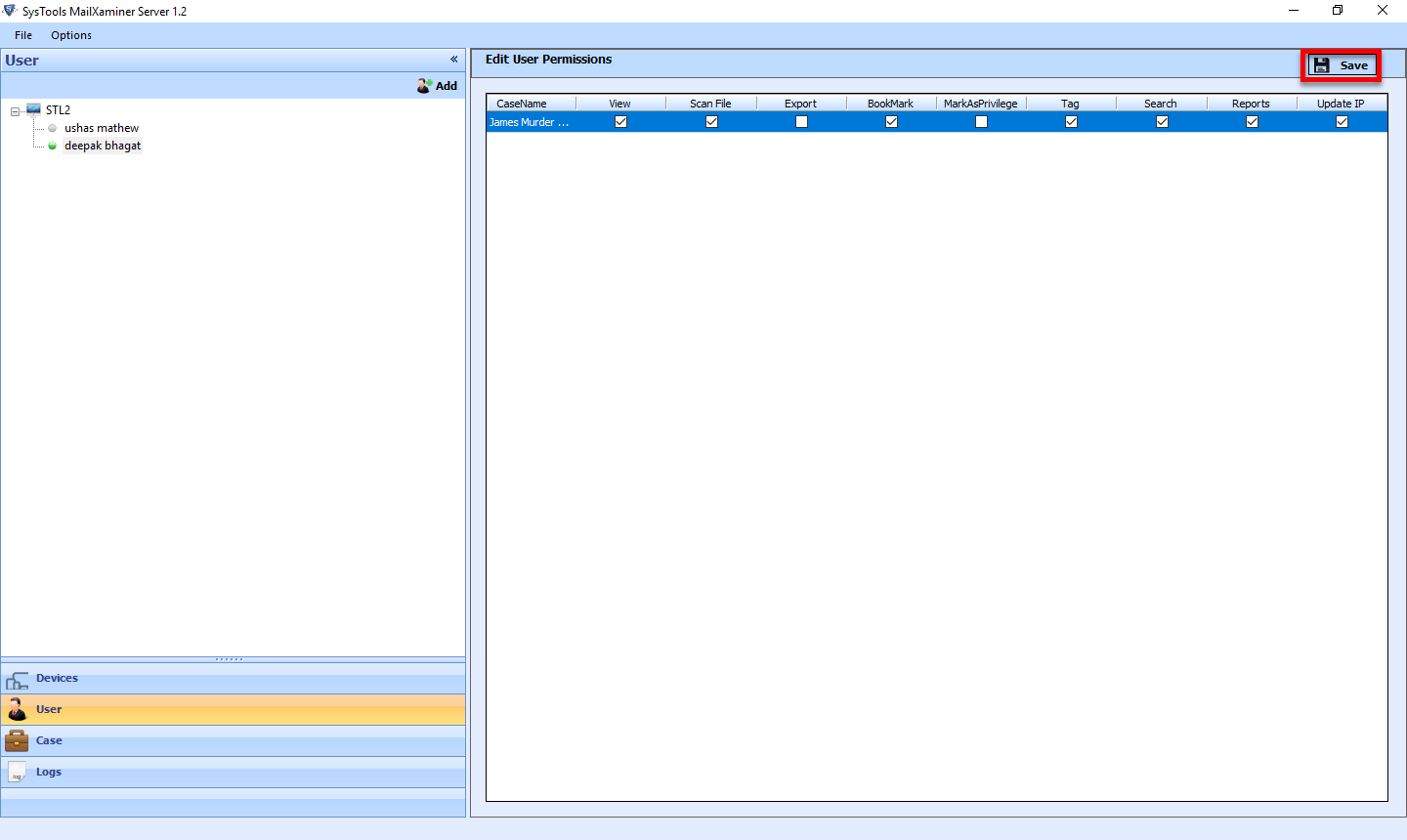The height and width of the screenshot is (840, 1407).
Task: Open the Devices panel icon
Action: [x=17, y=680]
